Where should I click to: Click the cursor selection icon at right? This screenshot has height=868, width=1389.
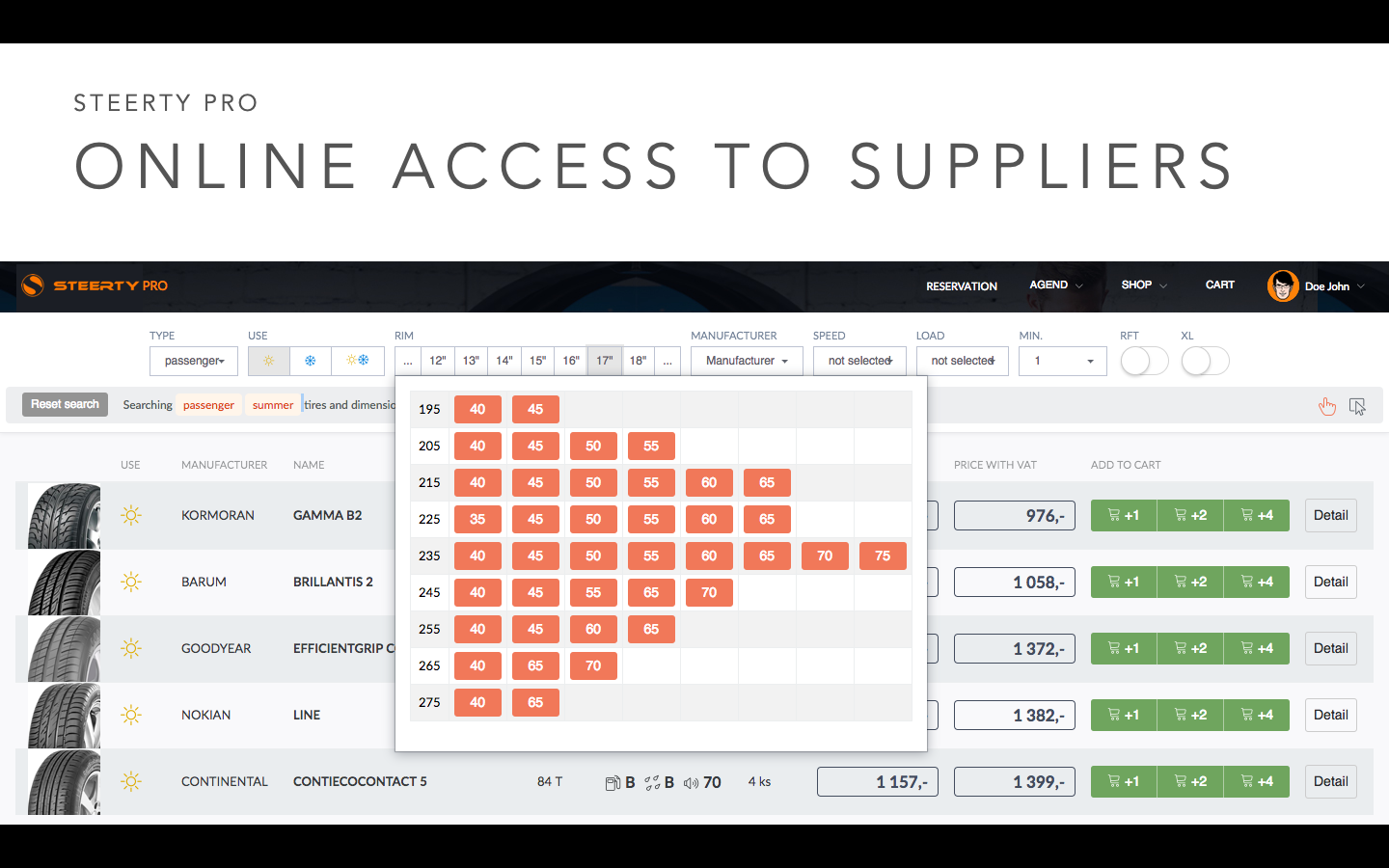[x=1357, y=406]
